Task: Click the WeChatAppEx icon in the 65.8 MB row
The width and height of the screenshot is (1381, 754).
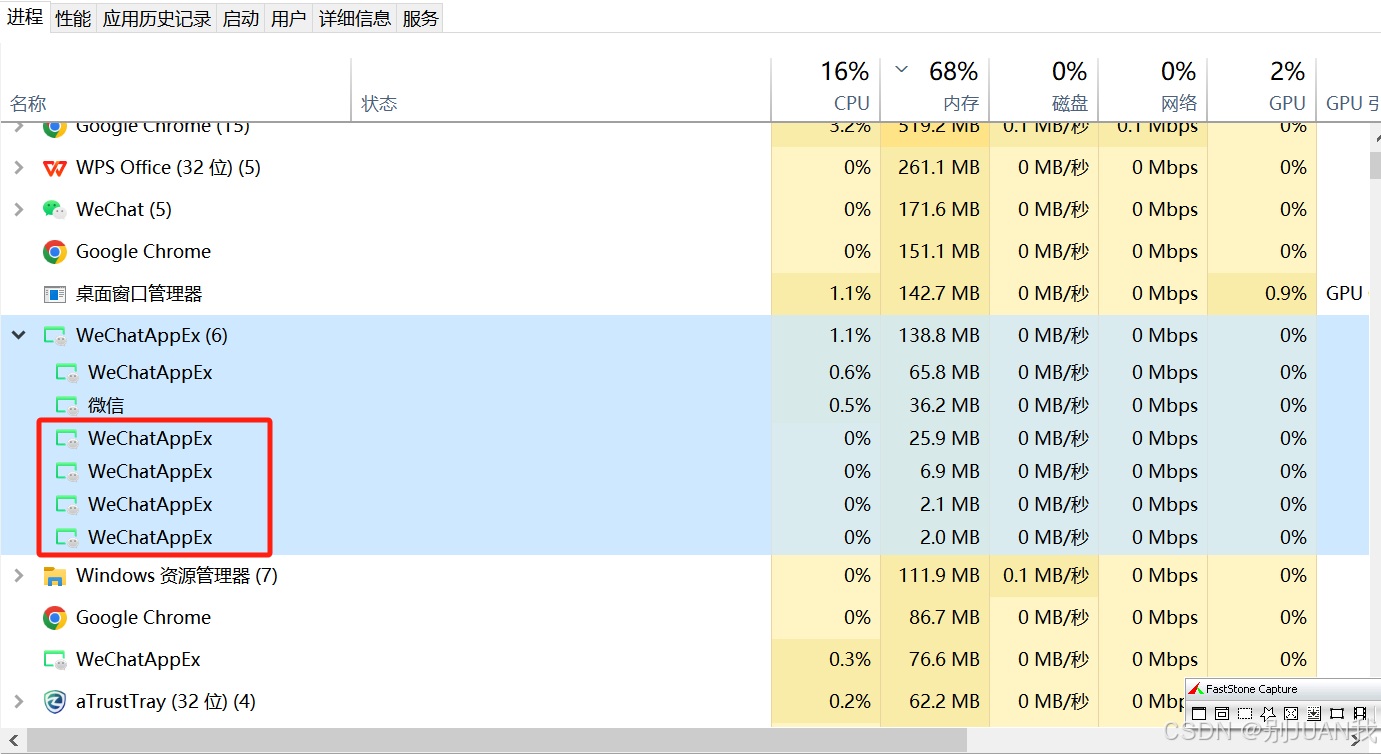Action: click(x=67, y=373)
